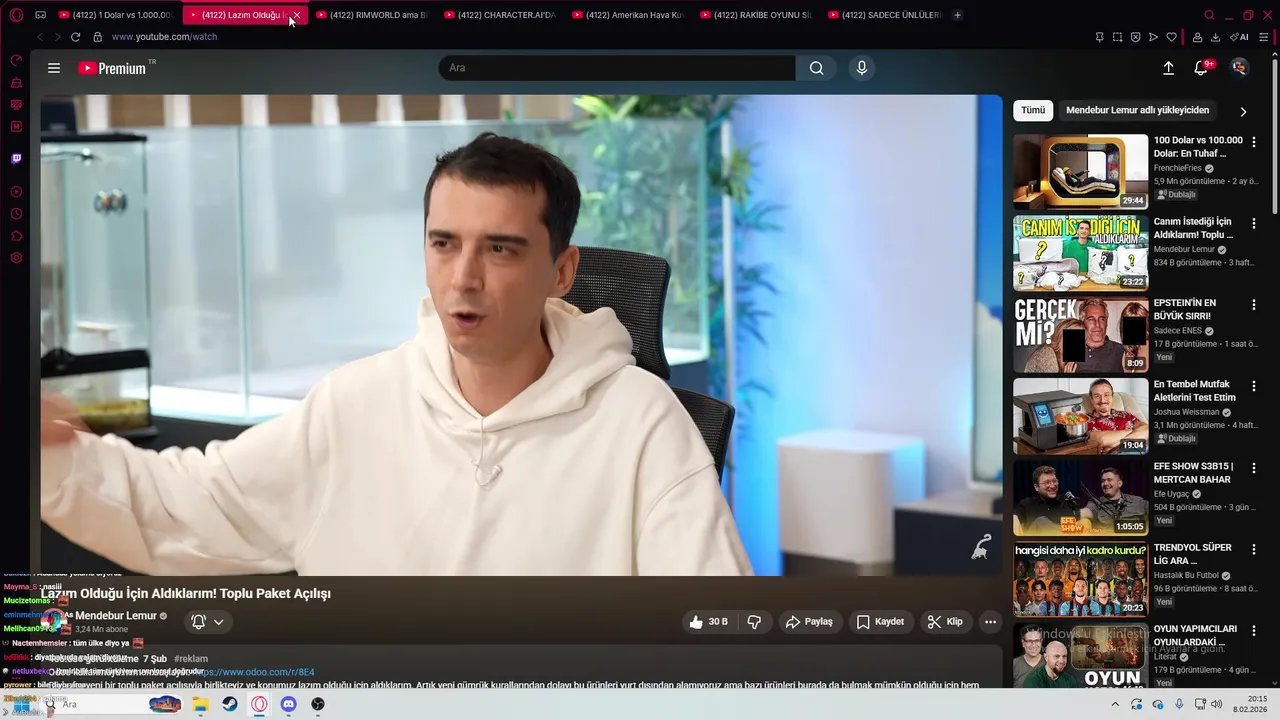
Task: Switch to the SADECE ÜNLÜLERİ browser tab
Action: 884,15
